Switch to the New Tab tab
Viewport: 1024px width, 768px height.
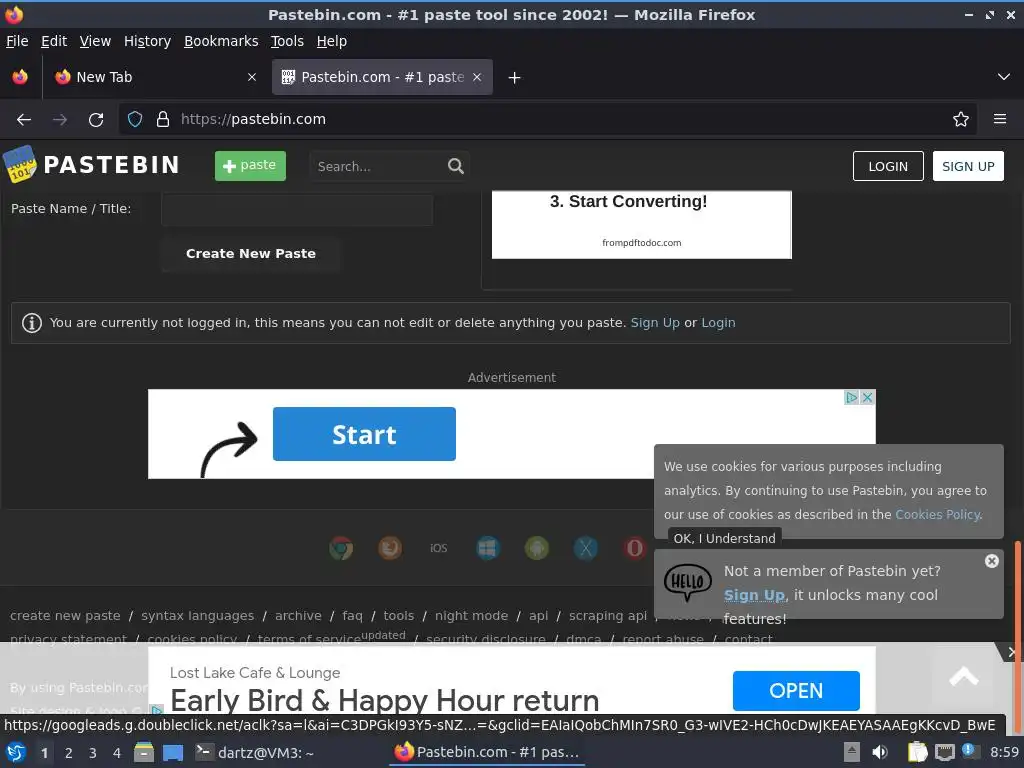(x=153, y=77)
